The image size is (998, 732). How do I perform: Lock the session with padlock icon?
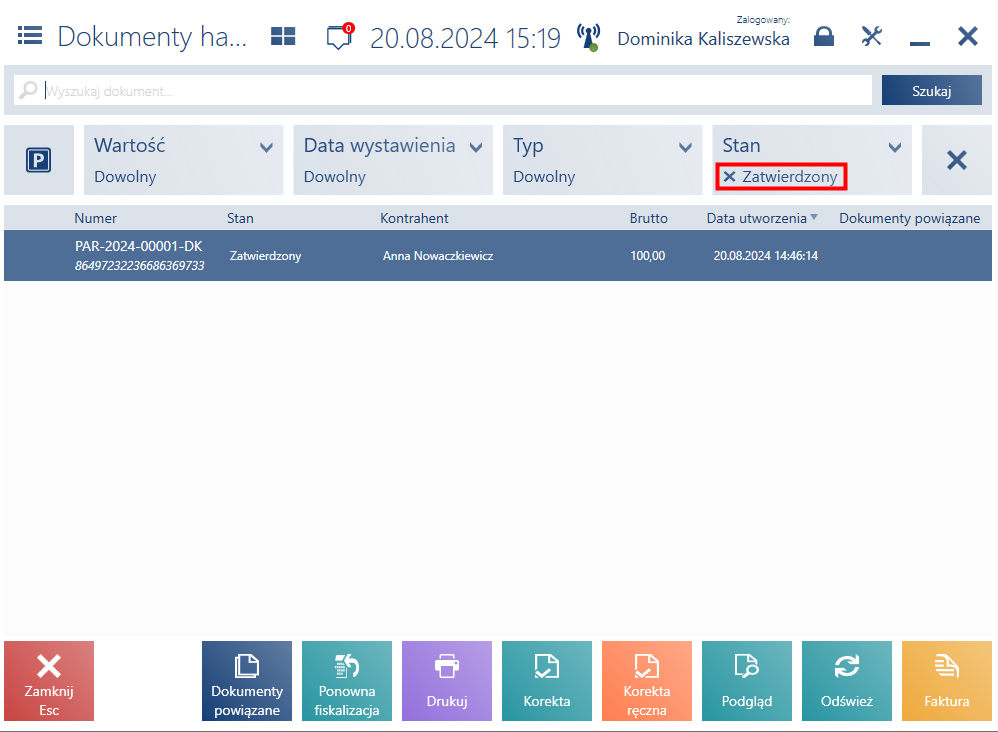824,36
